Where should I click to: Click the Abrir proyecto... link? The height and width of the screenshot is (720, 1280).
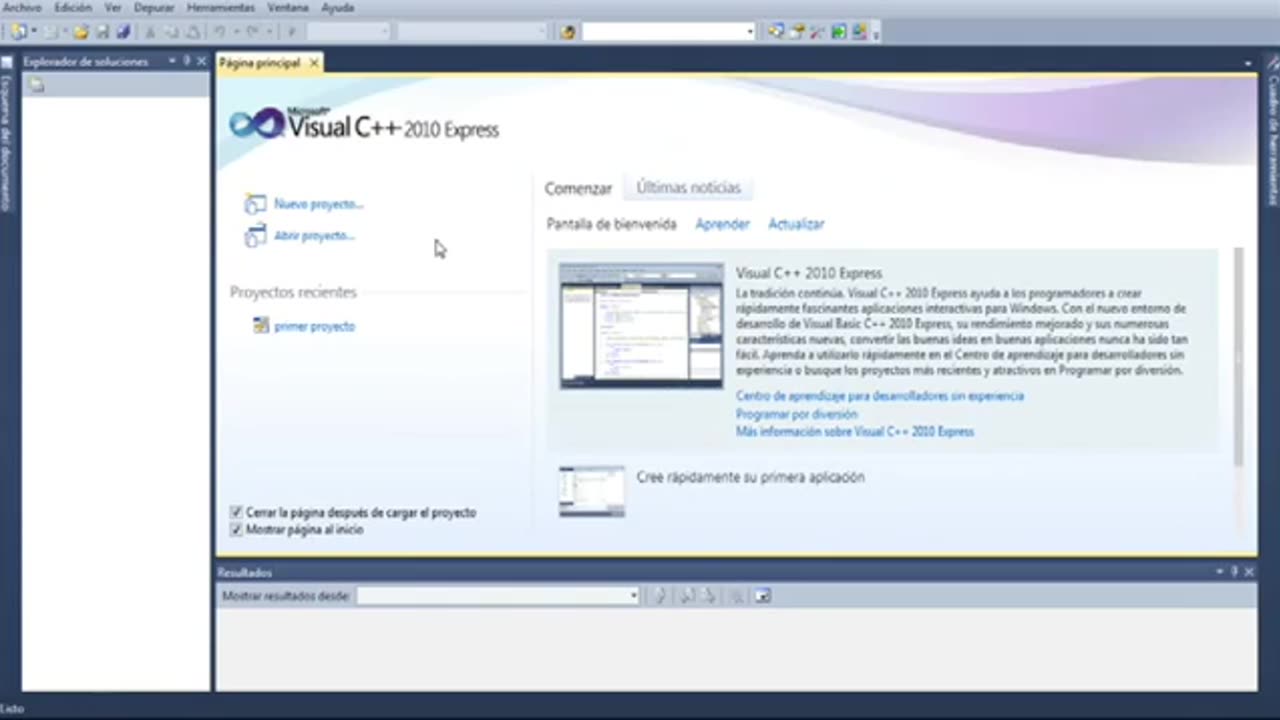point(315,236)
